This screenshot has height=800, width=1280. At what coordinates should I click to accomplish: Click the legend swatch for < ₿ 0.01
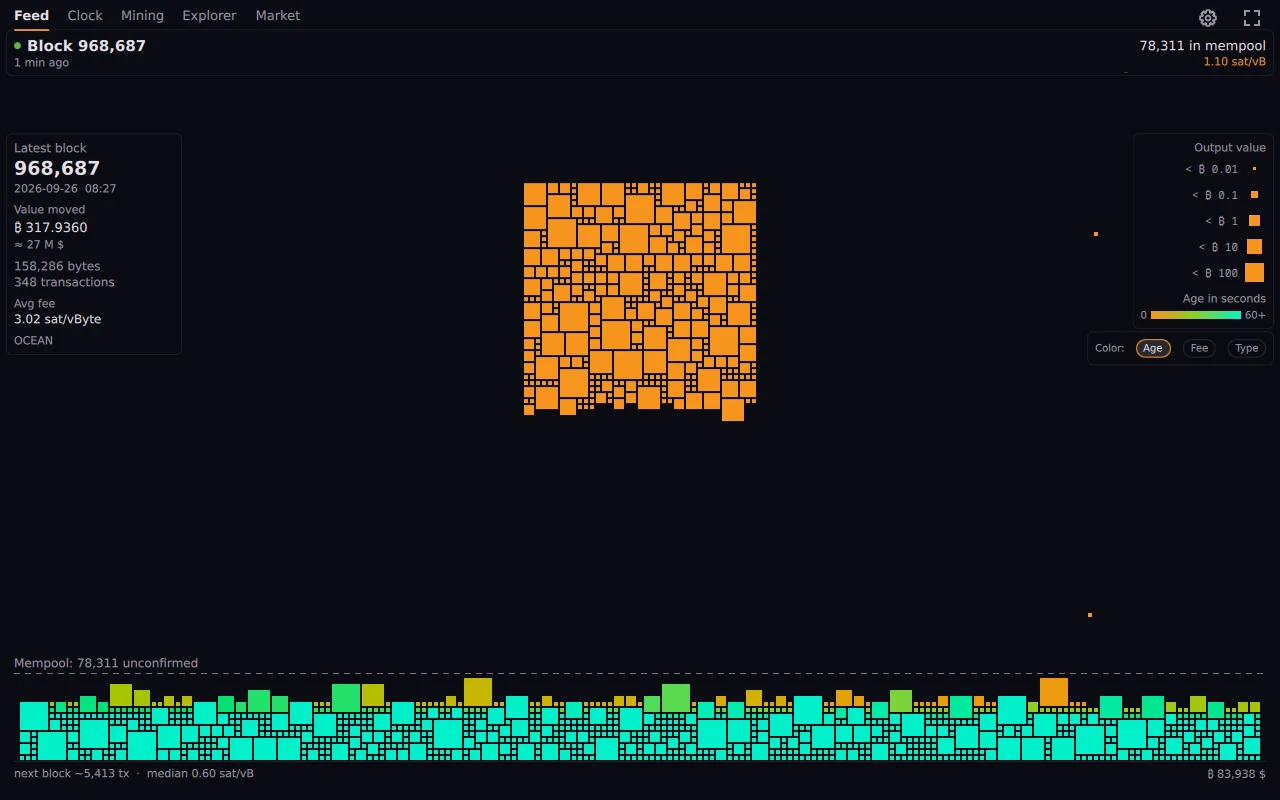(1254, 169)
